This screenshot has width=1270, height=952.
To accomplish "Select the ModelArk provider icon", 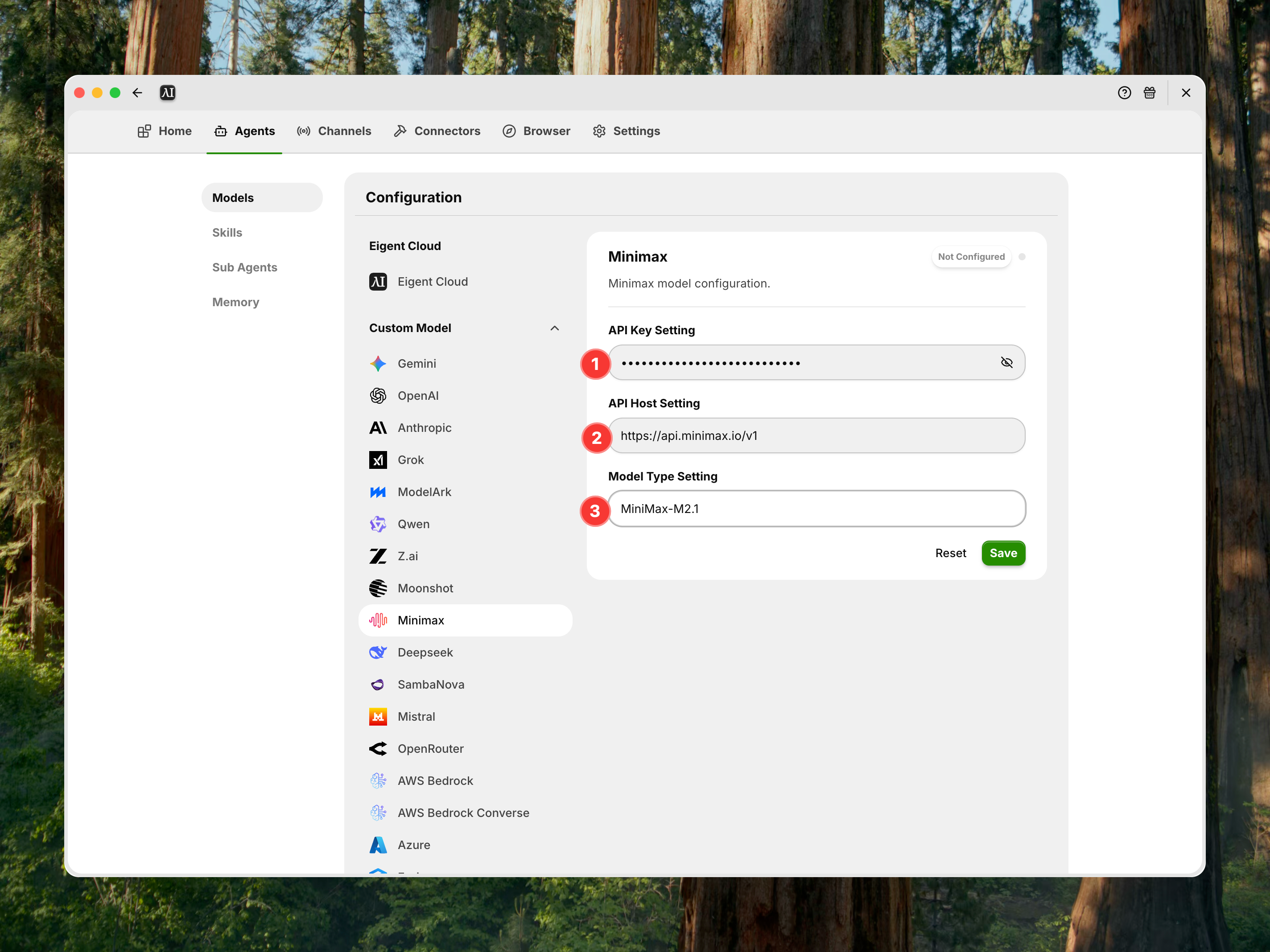I will (x=378, y=492).
